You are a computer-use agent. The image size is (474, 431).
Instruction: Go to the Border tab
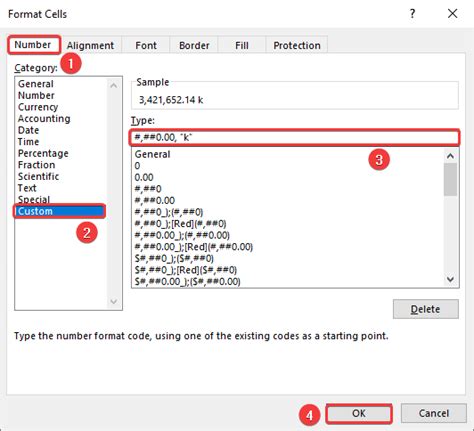194,45
